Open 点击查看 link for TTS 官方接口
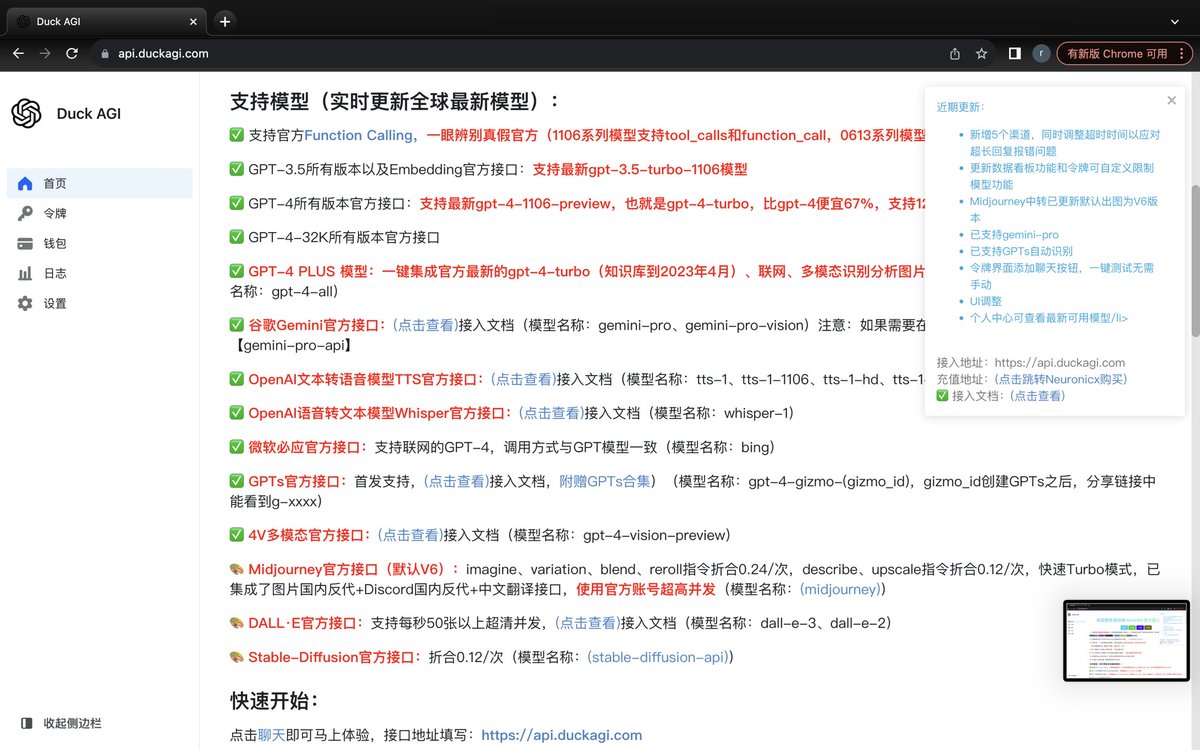 pos(523,379)
